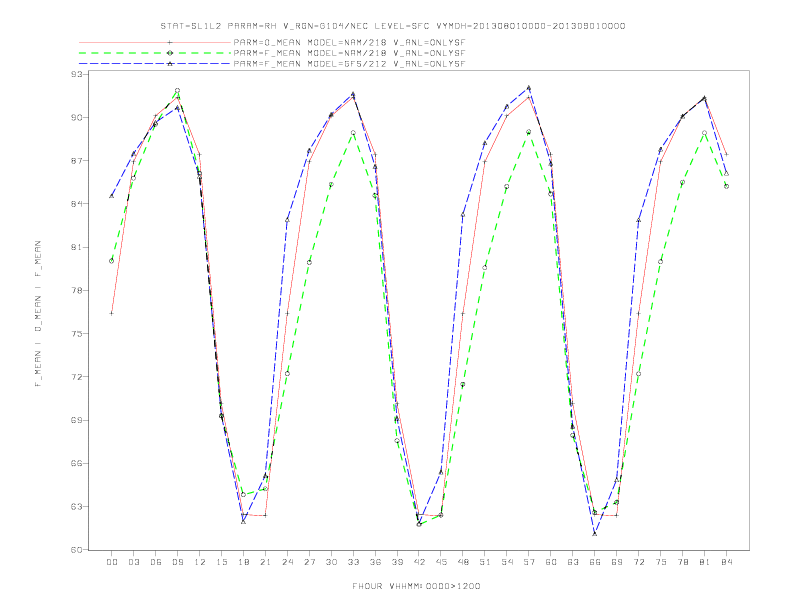
Task: Click the x-axis label FHOUR VHHMM:0000>1200
Action: point(417,586)
